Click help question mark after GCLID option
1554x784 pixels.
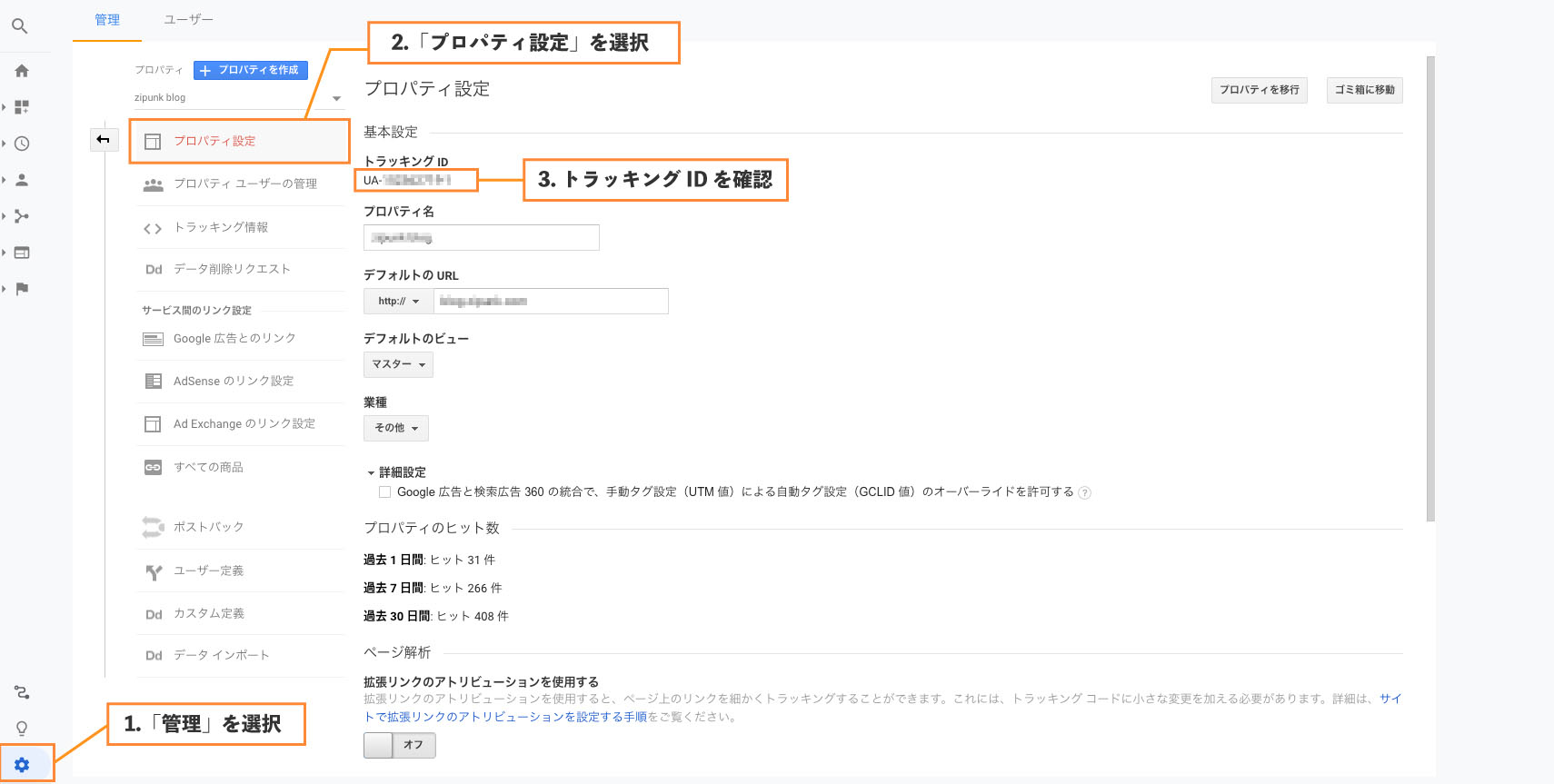tap(1084, 493)
